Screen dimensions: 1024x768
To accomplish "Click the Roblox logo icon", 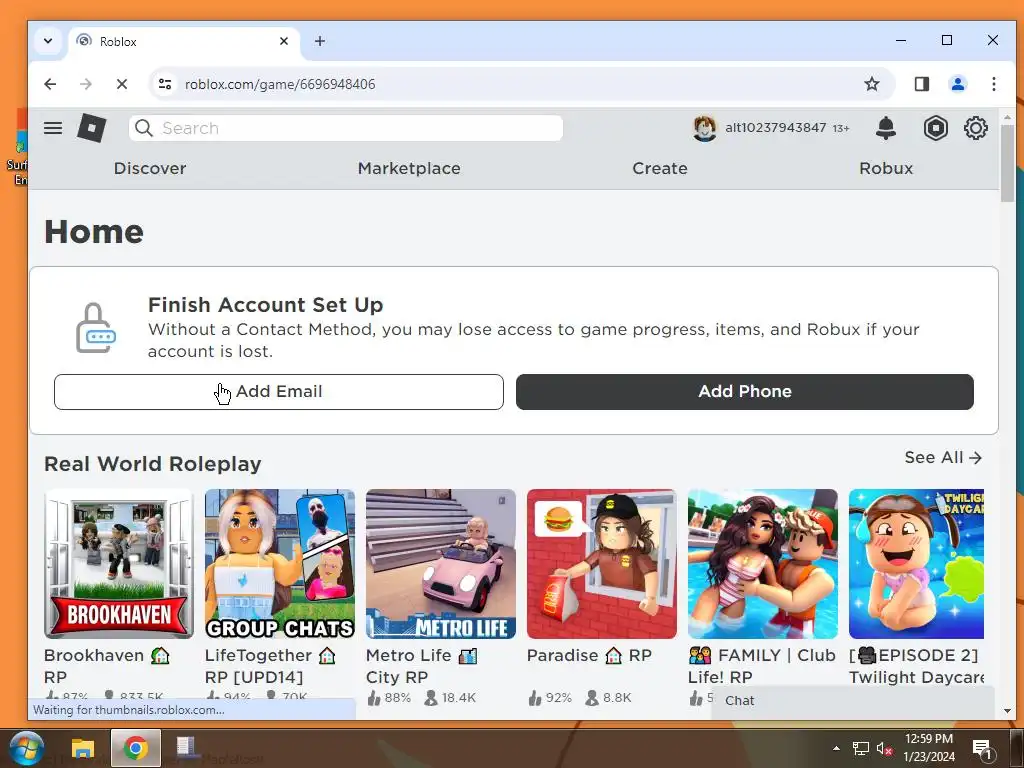I will [x=91, y=127].
